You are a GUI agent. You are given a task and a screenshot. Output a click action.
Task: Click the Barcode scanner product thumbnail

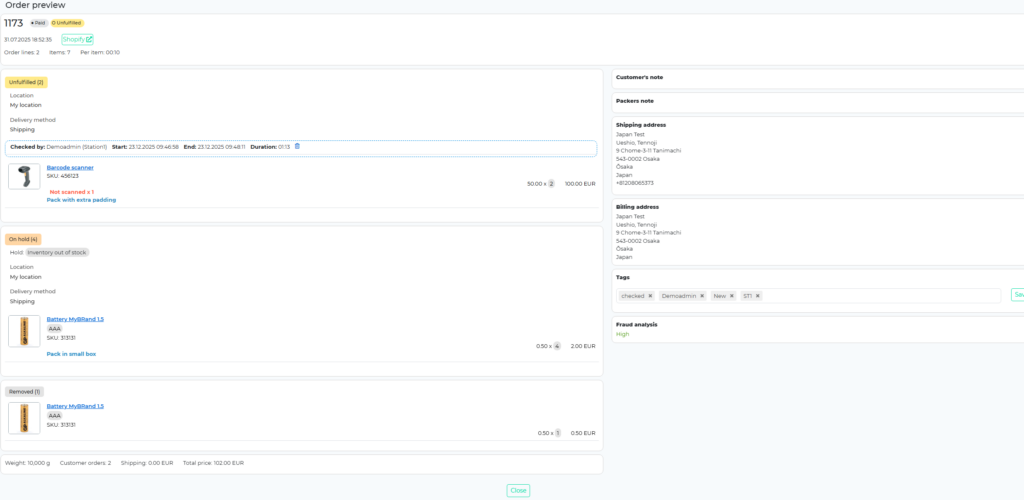pyautogui.click(x=24, y=177)
